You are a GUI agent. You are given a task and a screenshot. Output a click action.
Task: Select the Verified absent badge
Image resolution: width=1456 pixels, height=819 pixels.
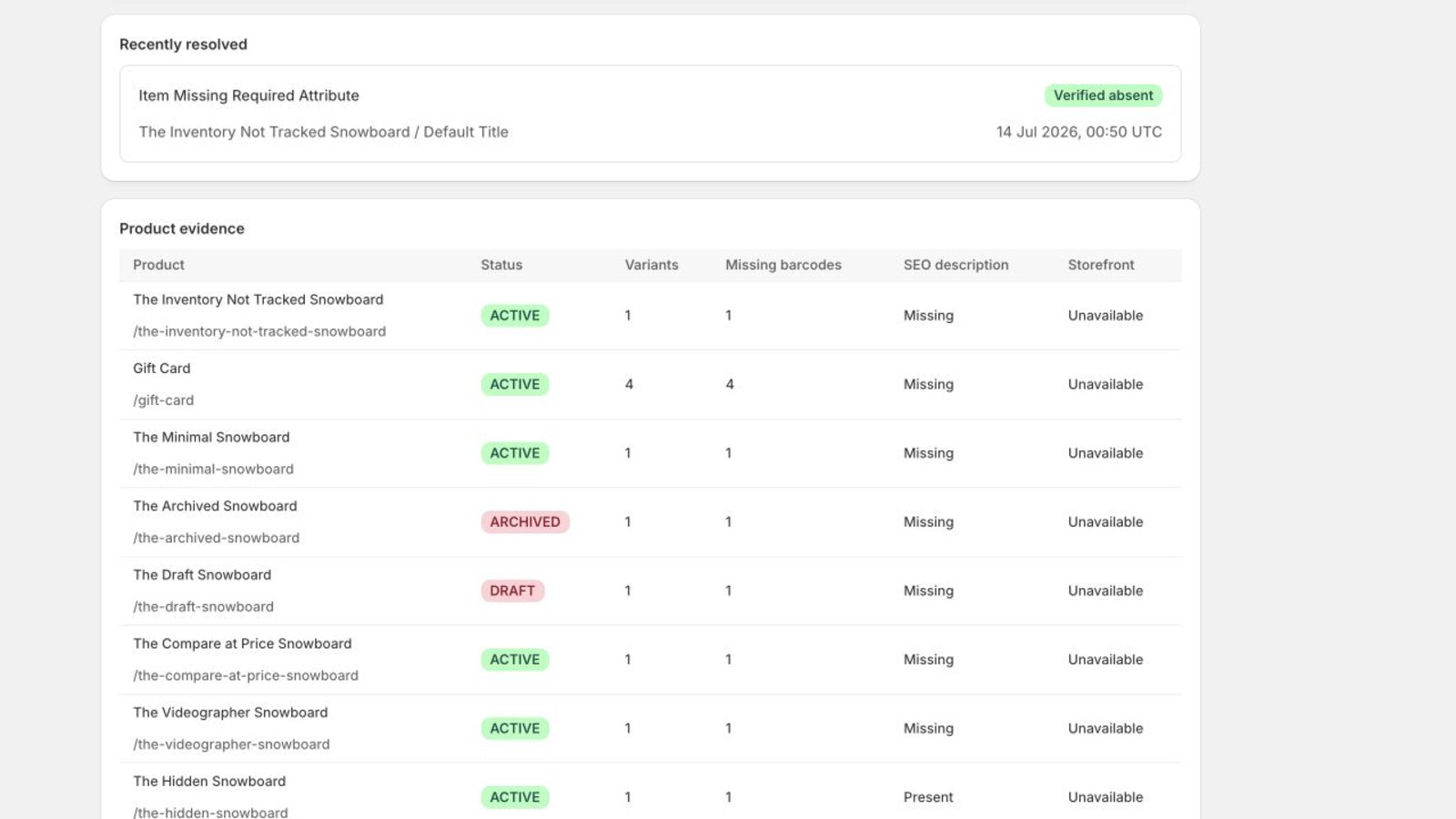(x=1103, y=96)
